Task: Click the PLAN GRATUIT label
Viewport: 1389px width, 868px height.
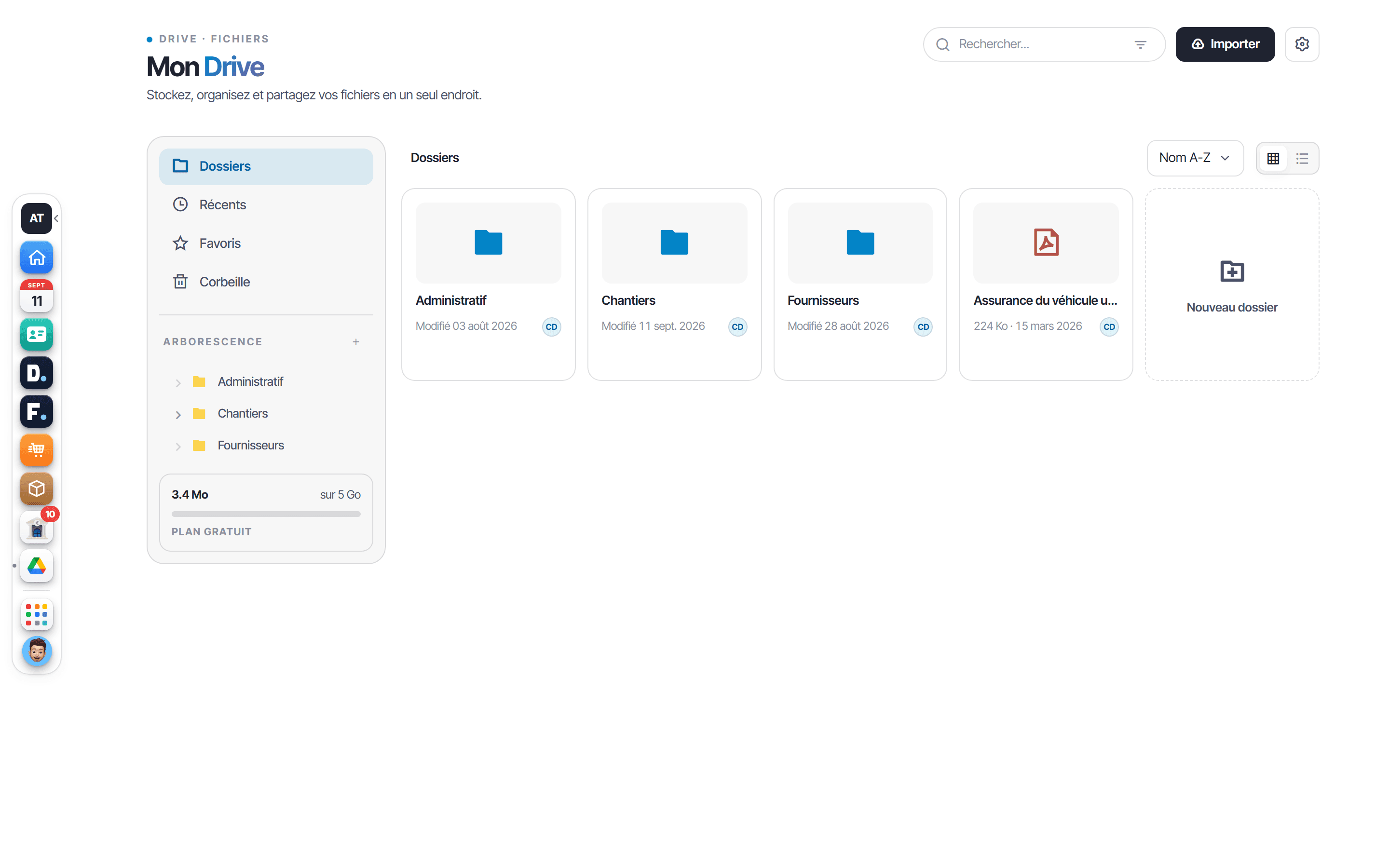Action: pyautogui.click(x=211, y=531)
